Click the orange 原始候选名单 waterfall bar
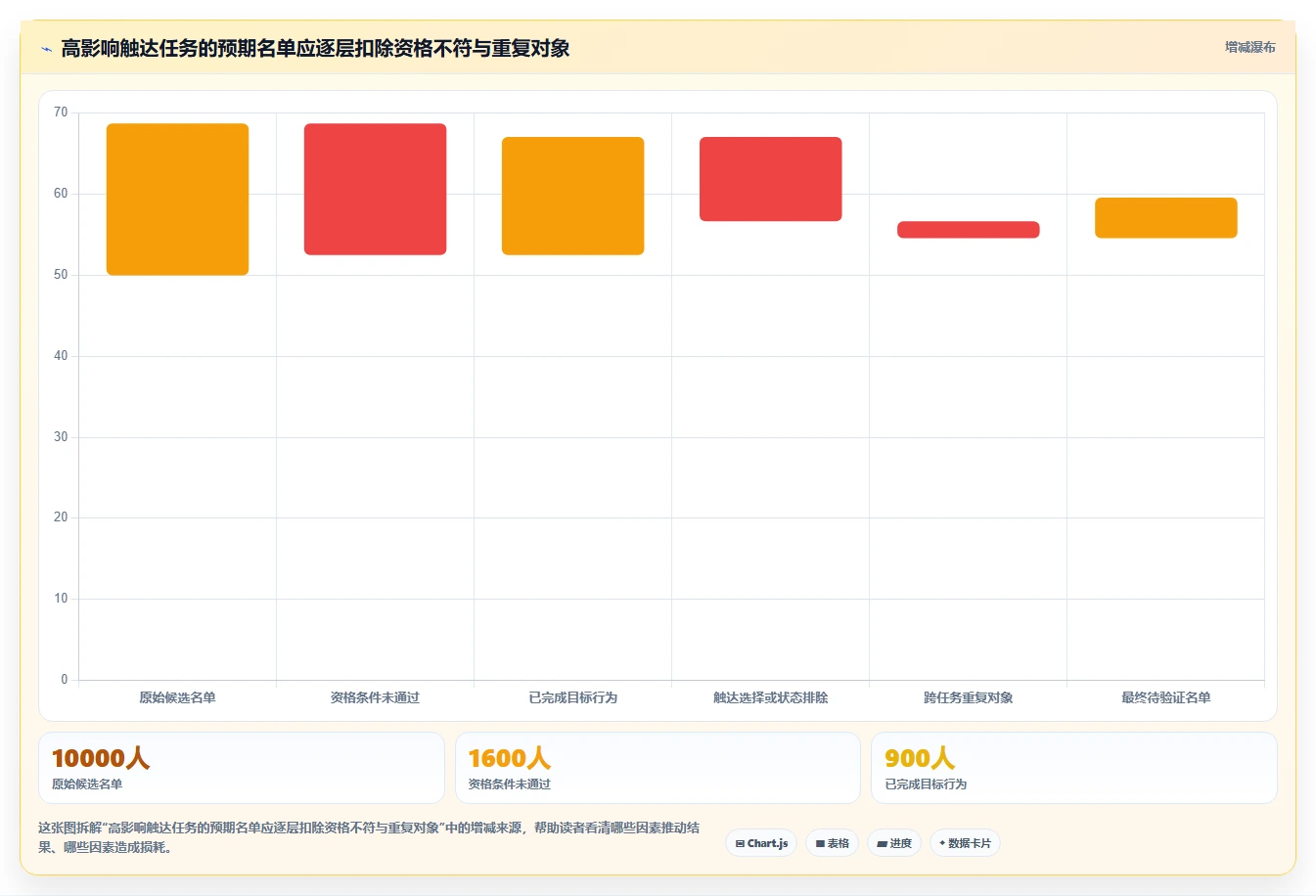The width and height of the screenshot is (1316, 896). click(x=177, y=200)
